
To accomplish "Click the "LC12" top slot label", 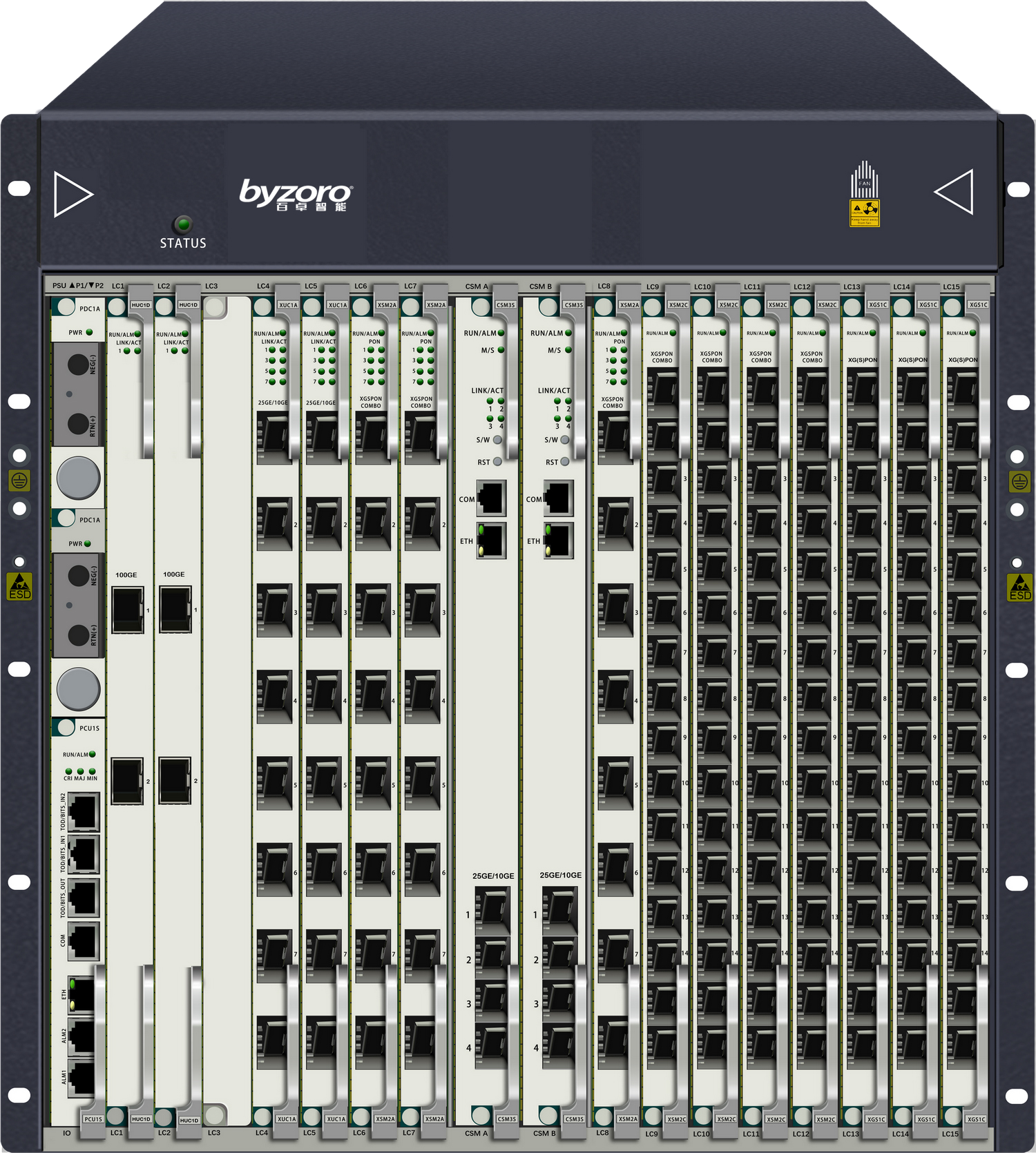I will pyautogui.click(x=802, y=286).
